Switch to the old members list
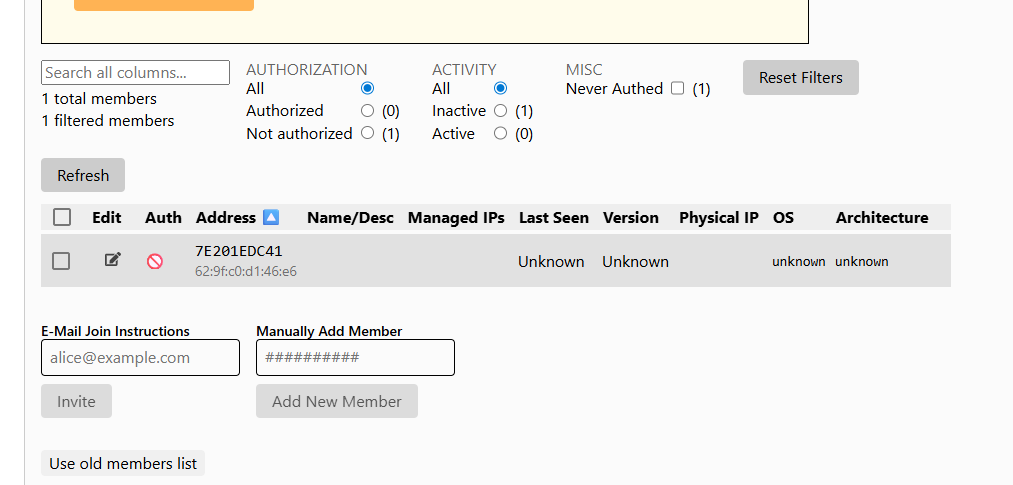The height and width of the screenshot is (485, 1013). click(x=123, y=463)
